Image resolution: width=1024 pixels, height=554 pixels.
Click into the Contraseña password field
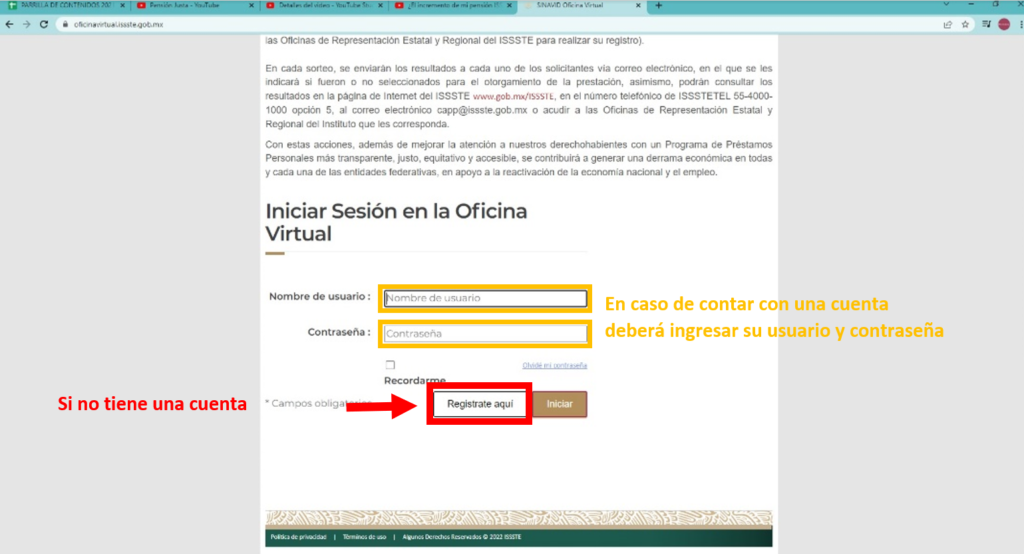485,333
